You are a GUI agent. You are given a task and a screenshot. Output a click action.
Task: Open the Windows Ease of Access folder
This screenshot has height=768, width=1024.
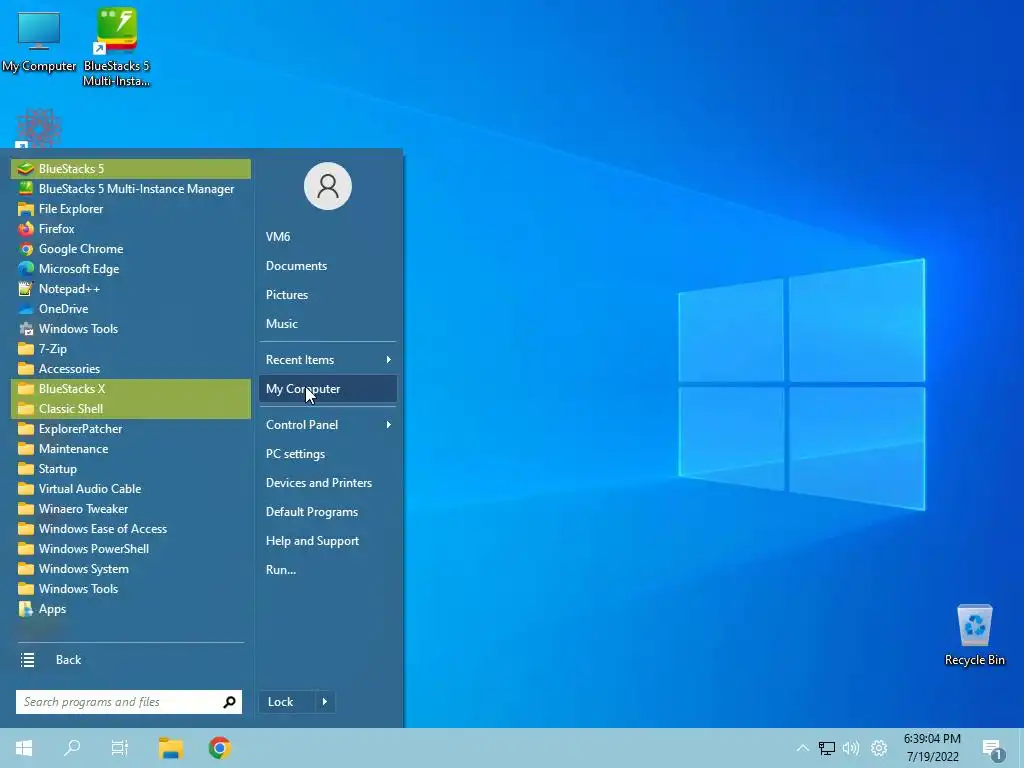coord(131,529)
